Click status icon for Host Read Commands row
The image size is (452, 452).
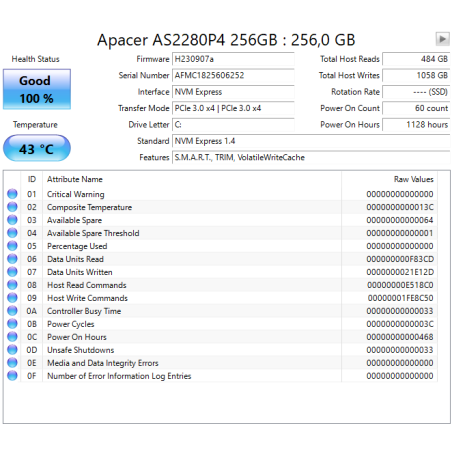12,285
